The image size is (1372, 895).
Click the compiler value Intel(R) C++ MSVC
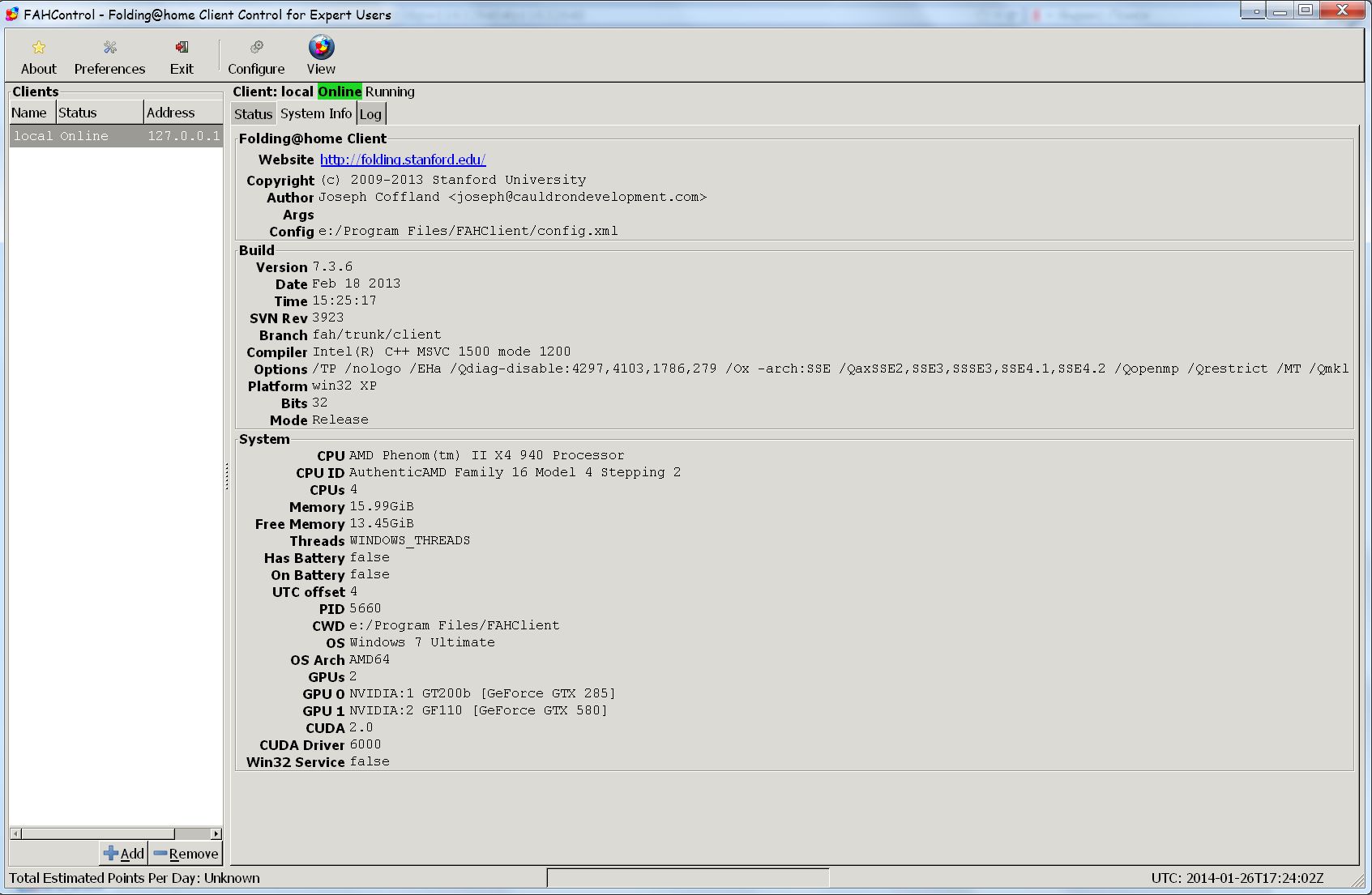point(442,352)
